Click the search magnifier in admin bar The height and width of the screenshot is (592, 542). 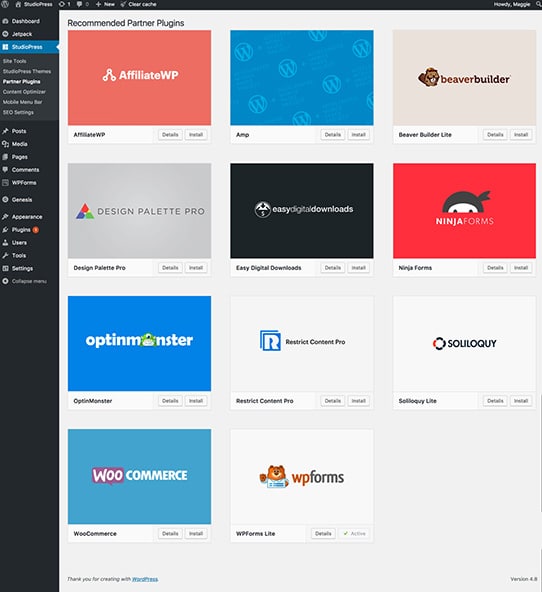click(538, 4)
